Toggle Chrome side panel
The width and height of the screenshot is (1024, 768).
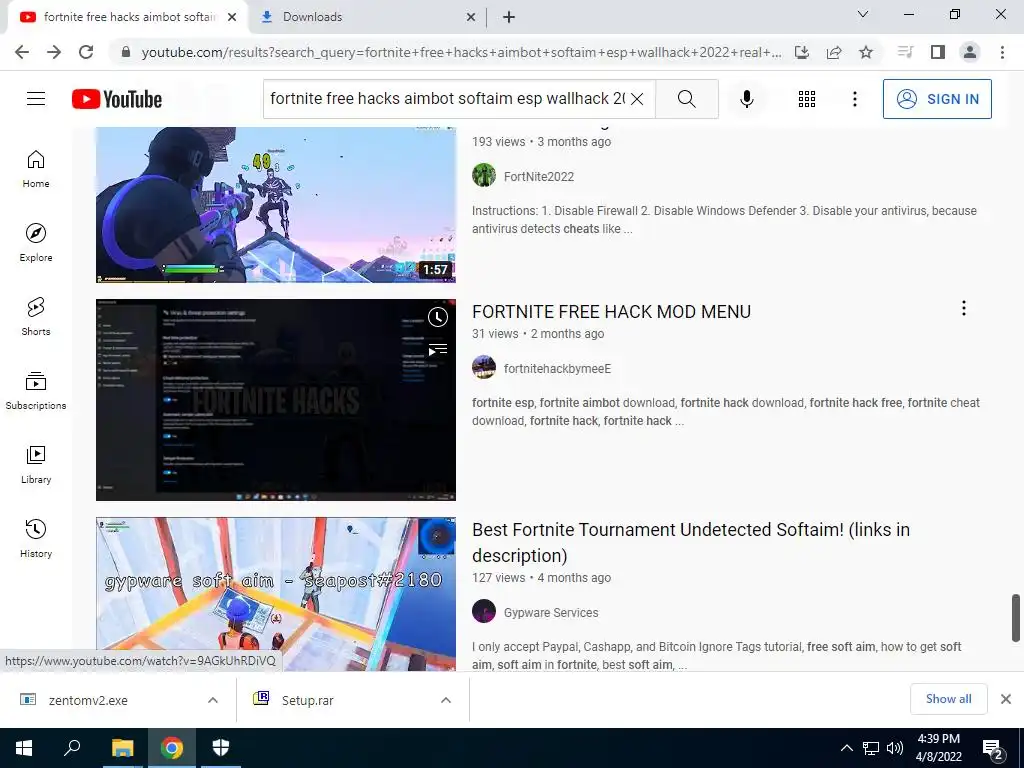click(938, 52)
